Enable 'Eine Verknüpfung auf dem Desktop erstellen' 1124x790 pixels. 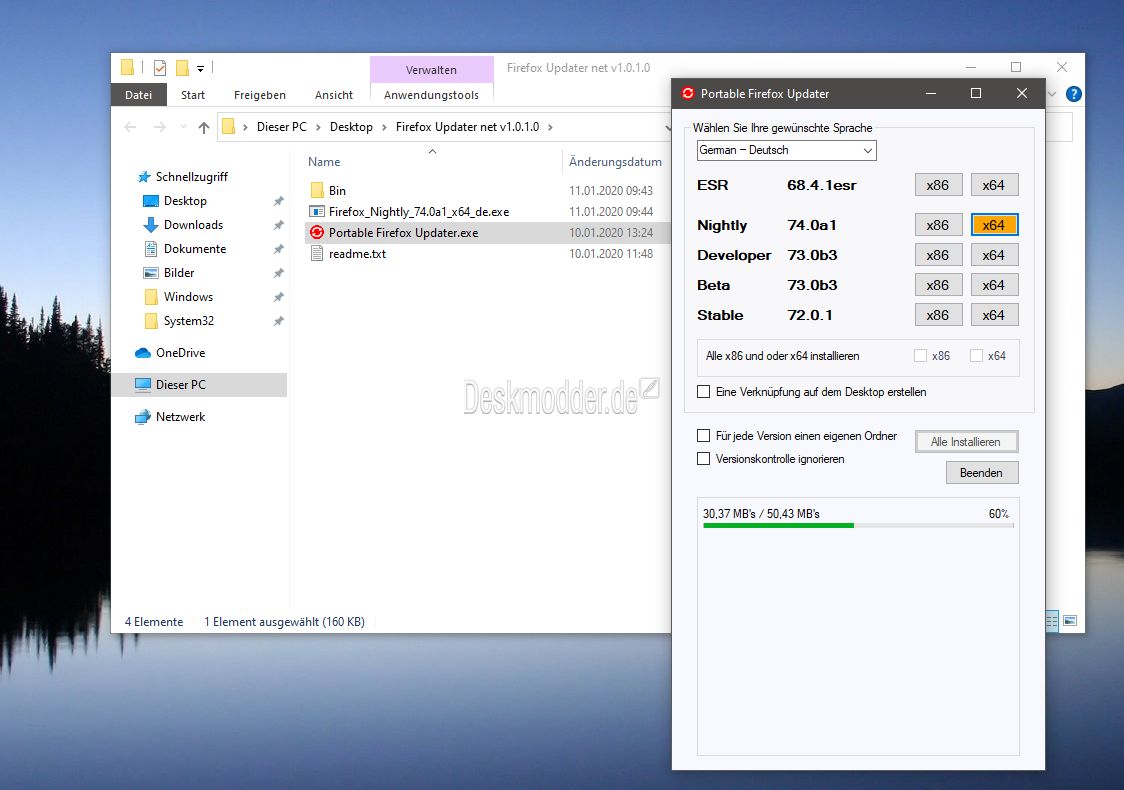point(704,392)
